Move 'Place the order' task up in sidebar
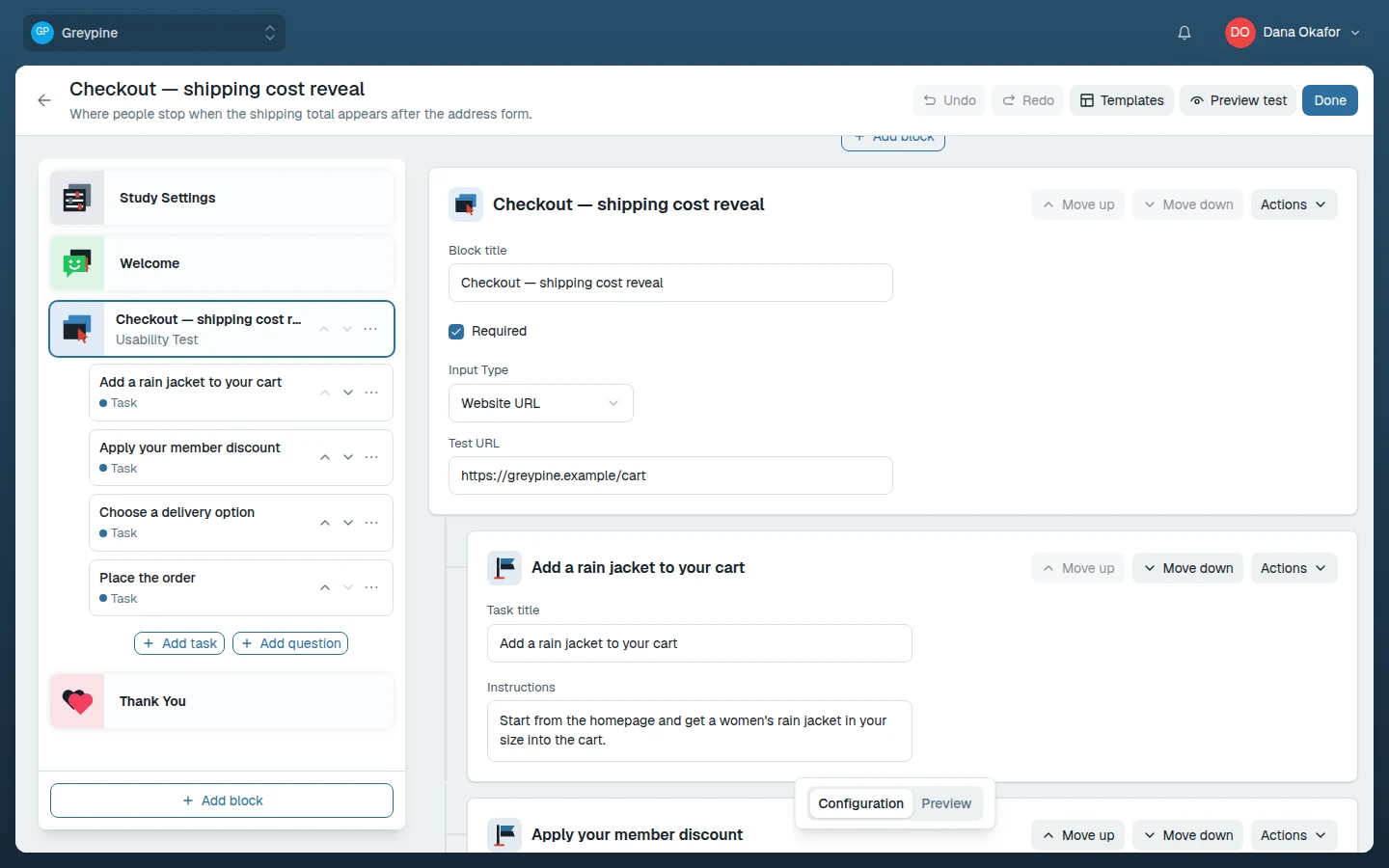 [325, 587]
